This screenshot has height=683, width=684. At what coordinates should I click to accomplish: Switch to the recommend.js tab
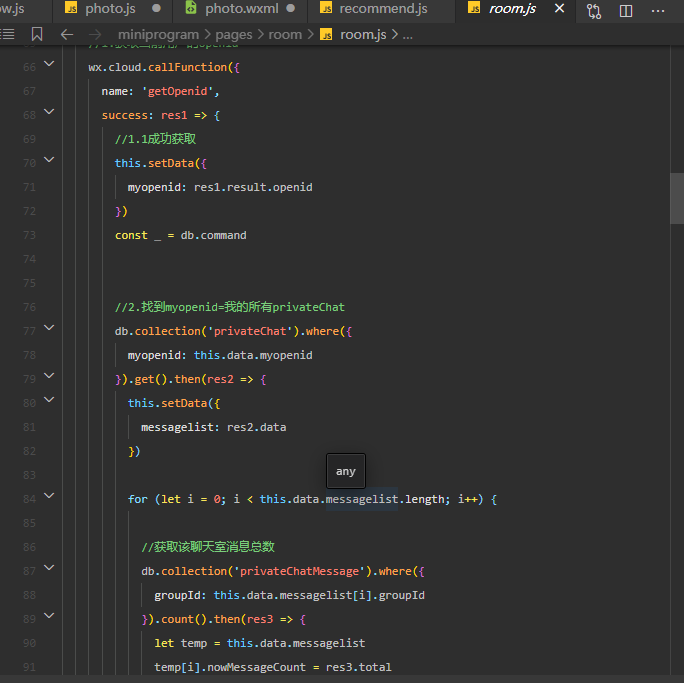tap(382, 9)
